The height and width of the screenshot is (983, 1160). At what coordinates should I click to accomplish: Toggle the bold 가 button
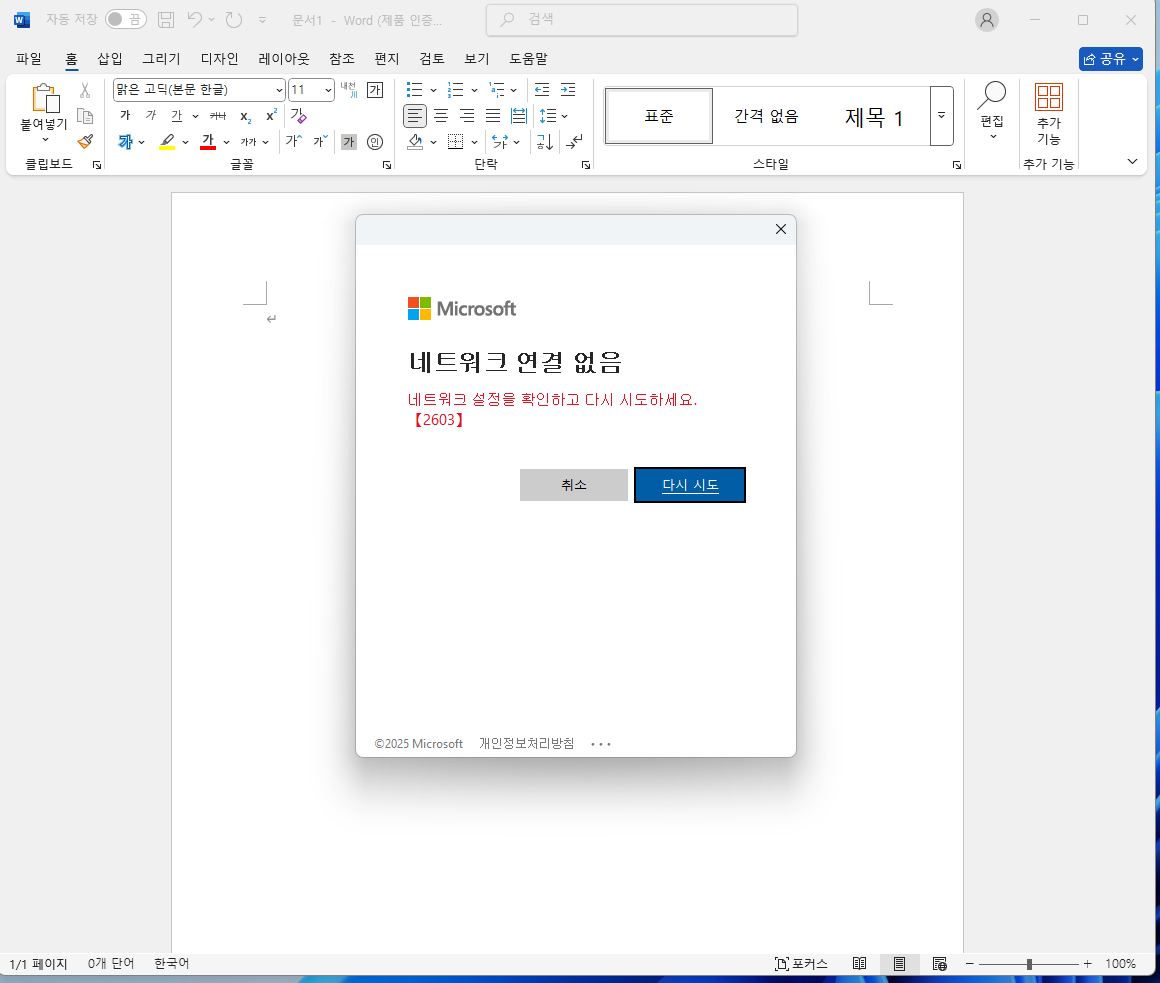pos(125,115)
